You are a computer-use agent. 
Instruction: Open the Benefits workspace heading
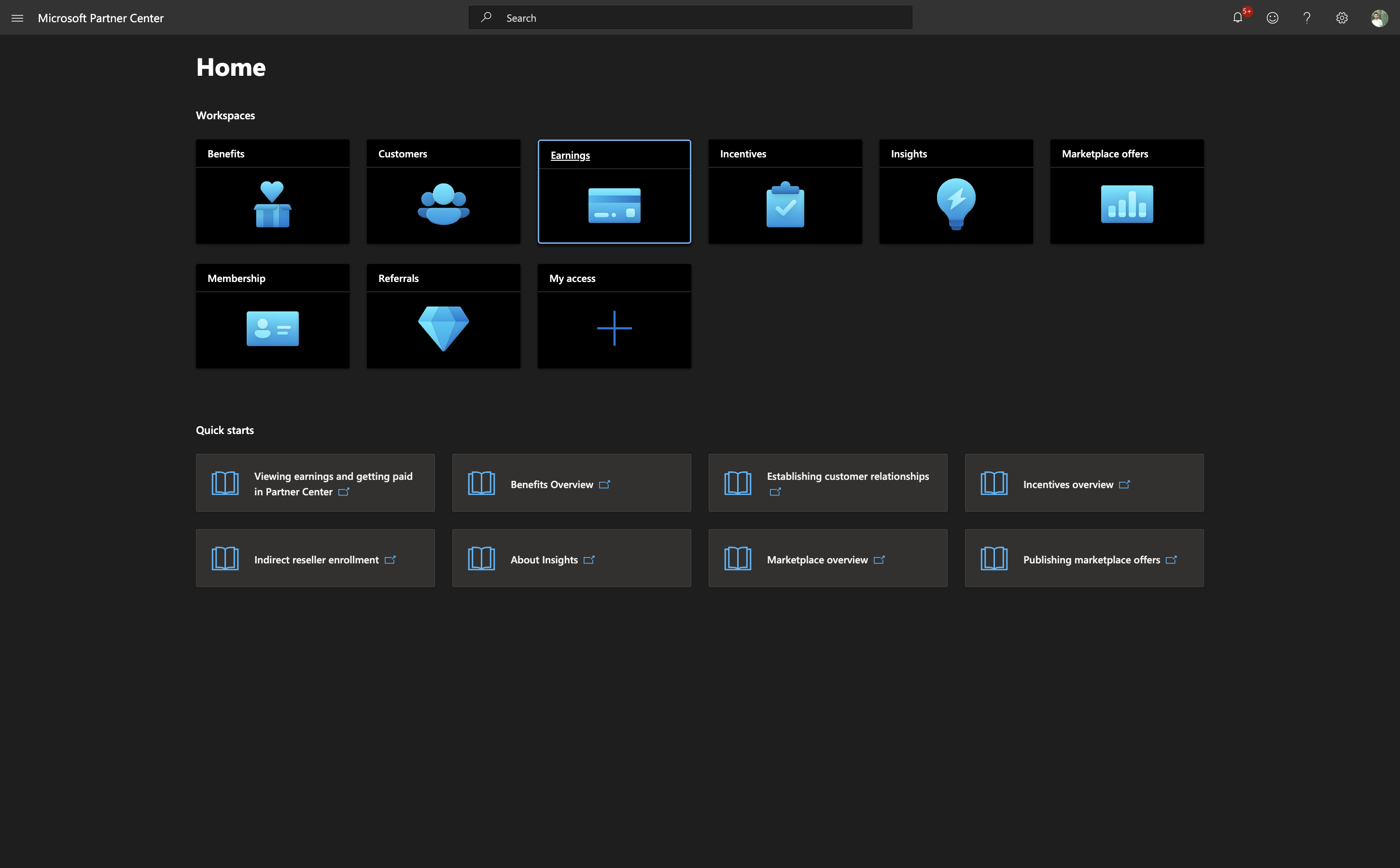coord(226,154)
